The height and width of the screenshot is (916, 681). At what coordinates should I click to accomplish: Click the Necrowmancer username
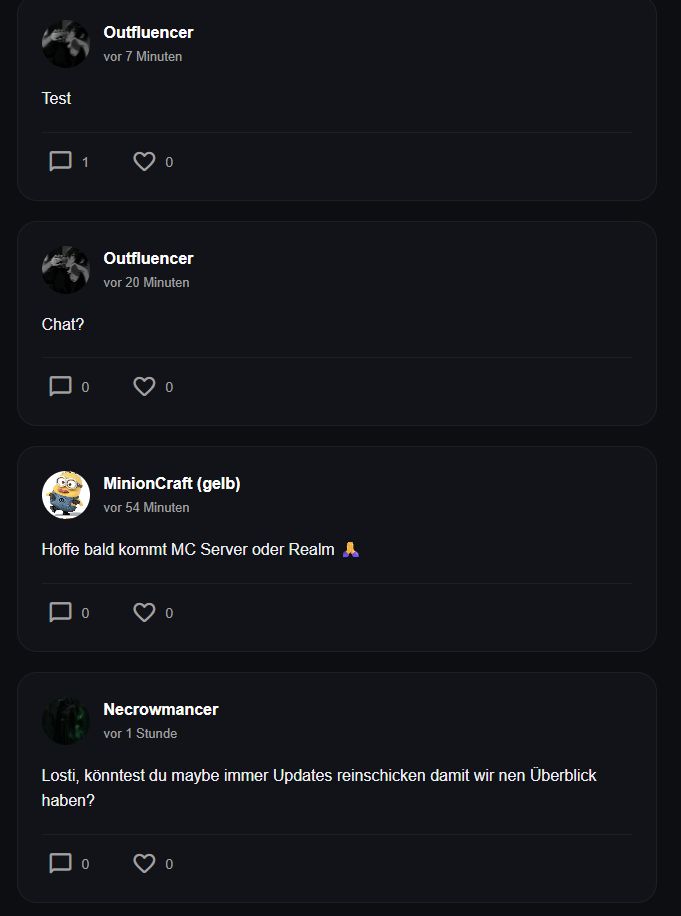click(160, 709)
